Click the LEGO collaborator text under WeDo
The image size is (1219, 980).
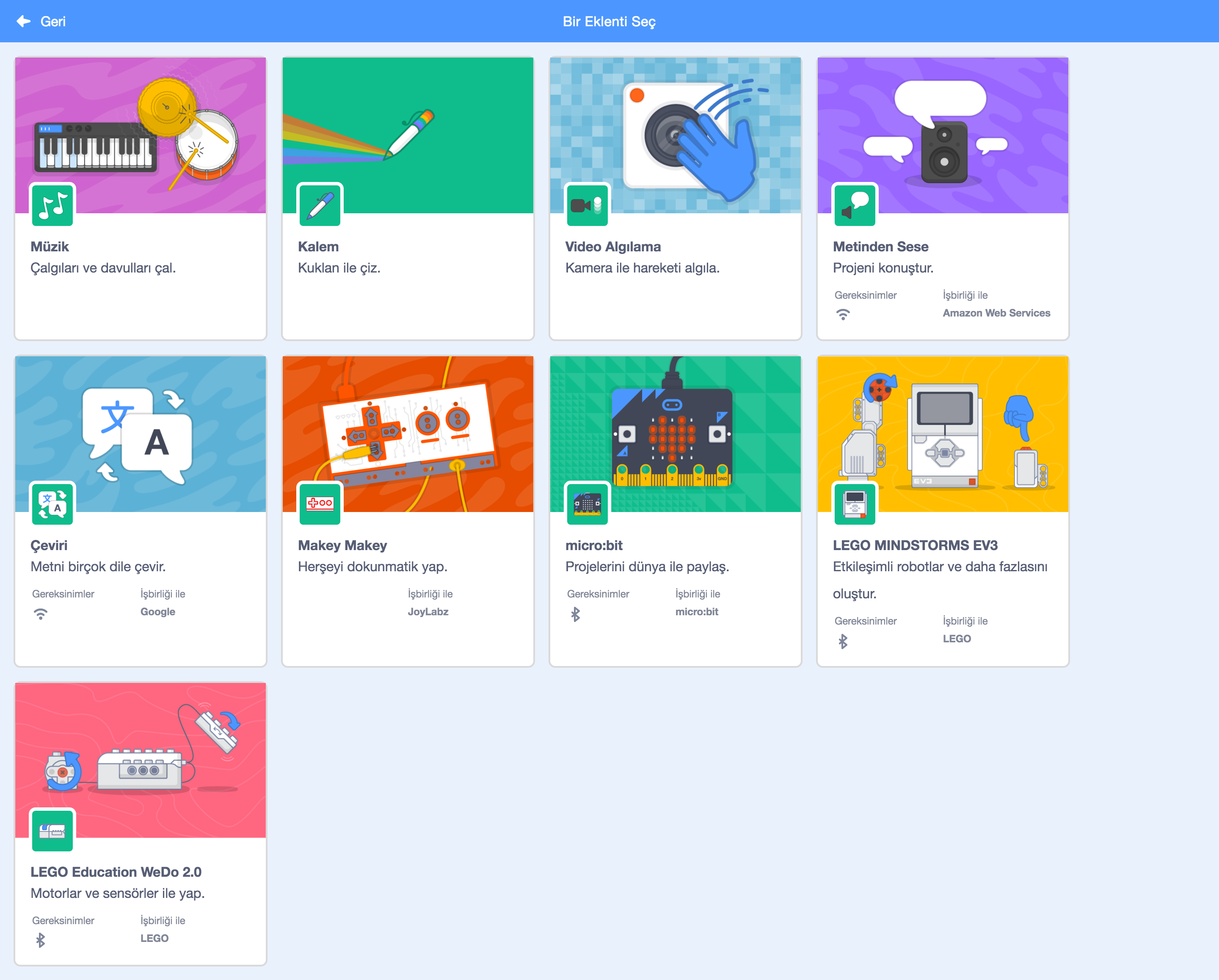[154, 938]
